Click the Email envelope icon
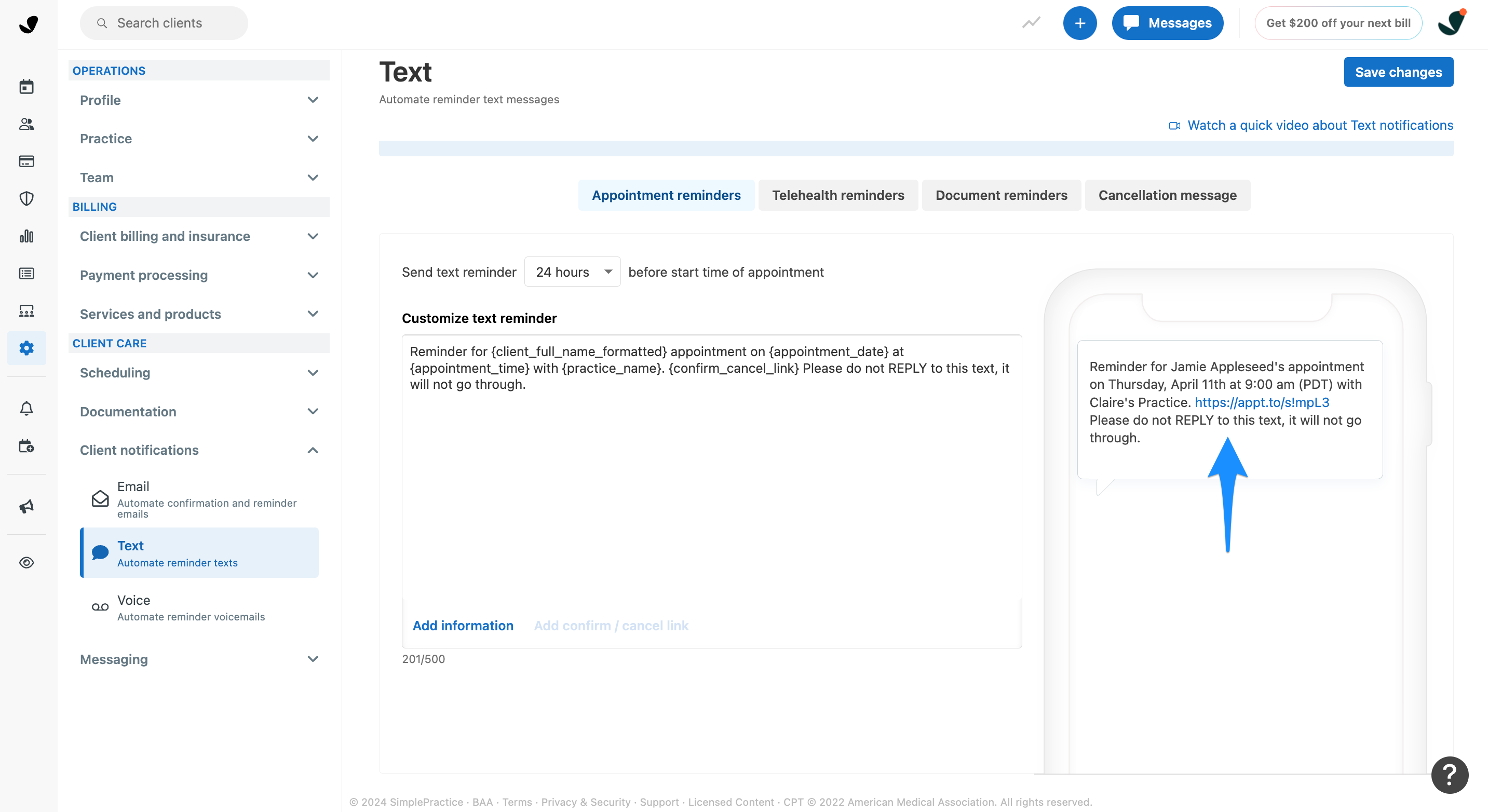Screen dimensions: 1488x812 (100, 498)
